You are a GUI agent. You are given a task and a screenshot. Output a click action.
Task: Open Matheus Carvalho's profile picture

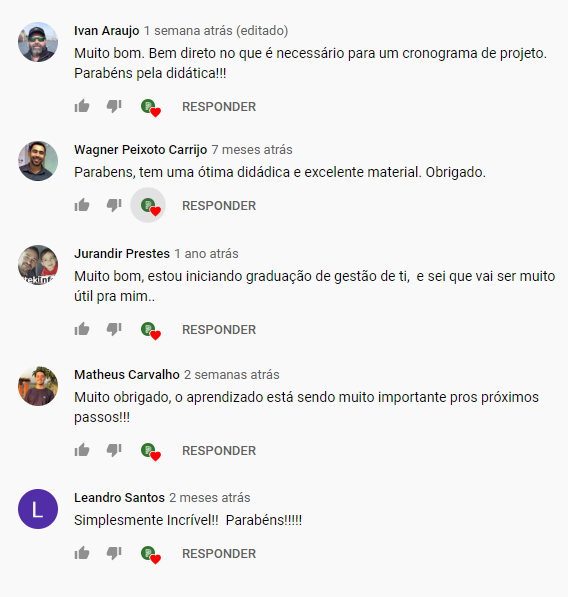pyautogui.click(x=38, y=386)
